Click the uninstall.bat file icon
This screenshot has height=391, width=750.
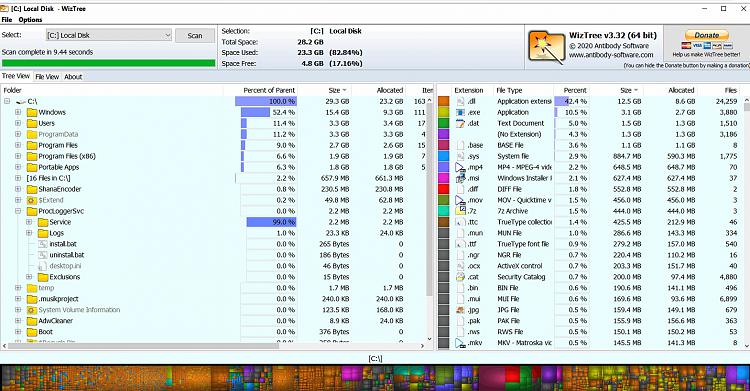coord(43,255)
